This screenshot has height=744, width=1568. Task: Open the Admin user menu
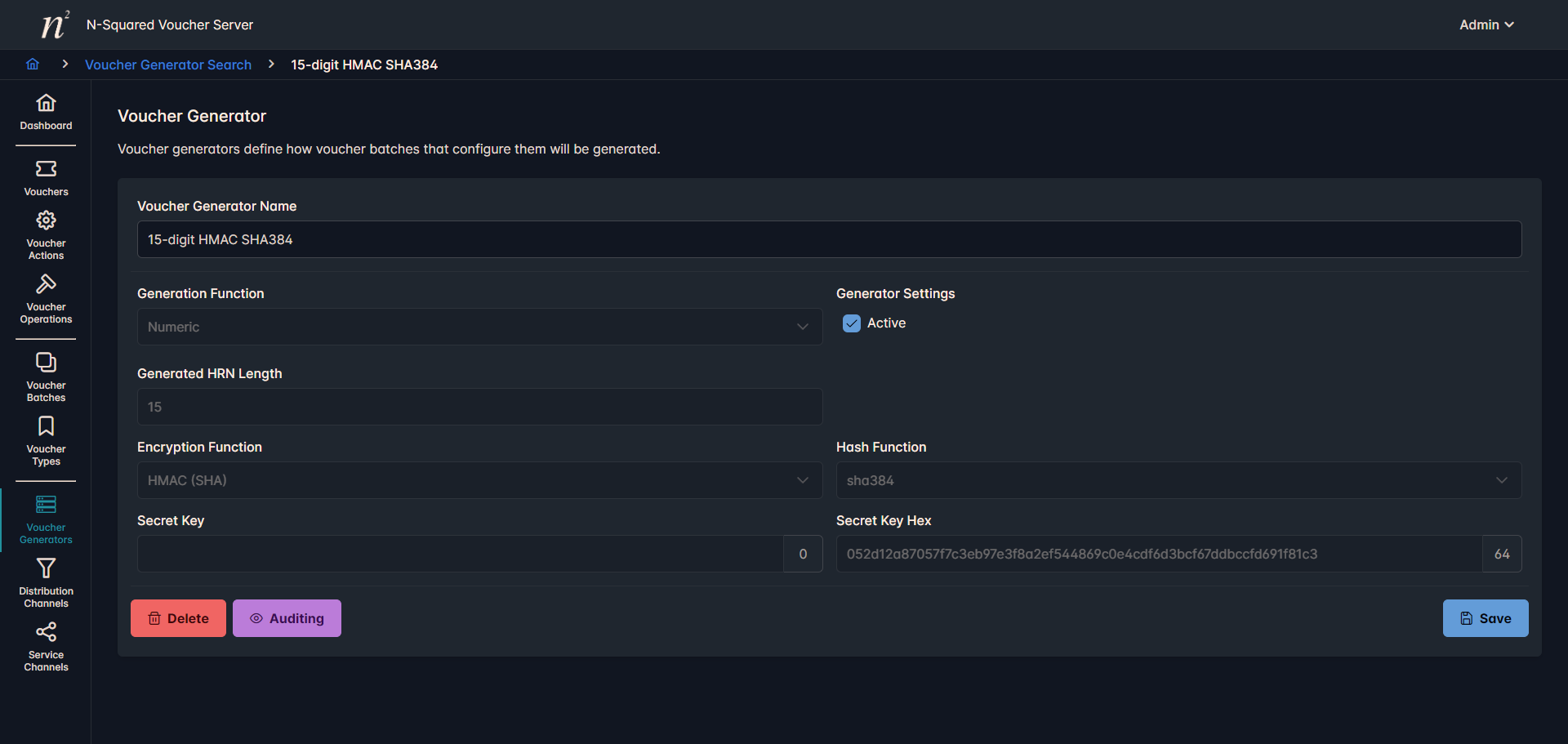click(1486, 25)
